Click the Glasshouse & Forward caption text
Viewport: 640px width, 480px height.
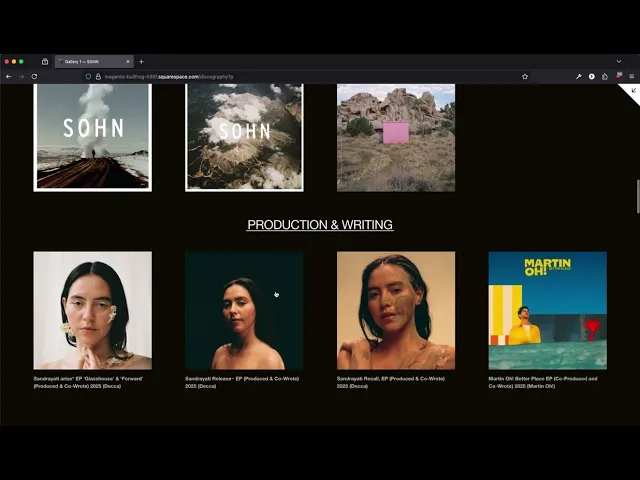[88, 382]
